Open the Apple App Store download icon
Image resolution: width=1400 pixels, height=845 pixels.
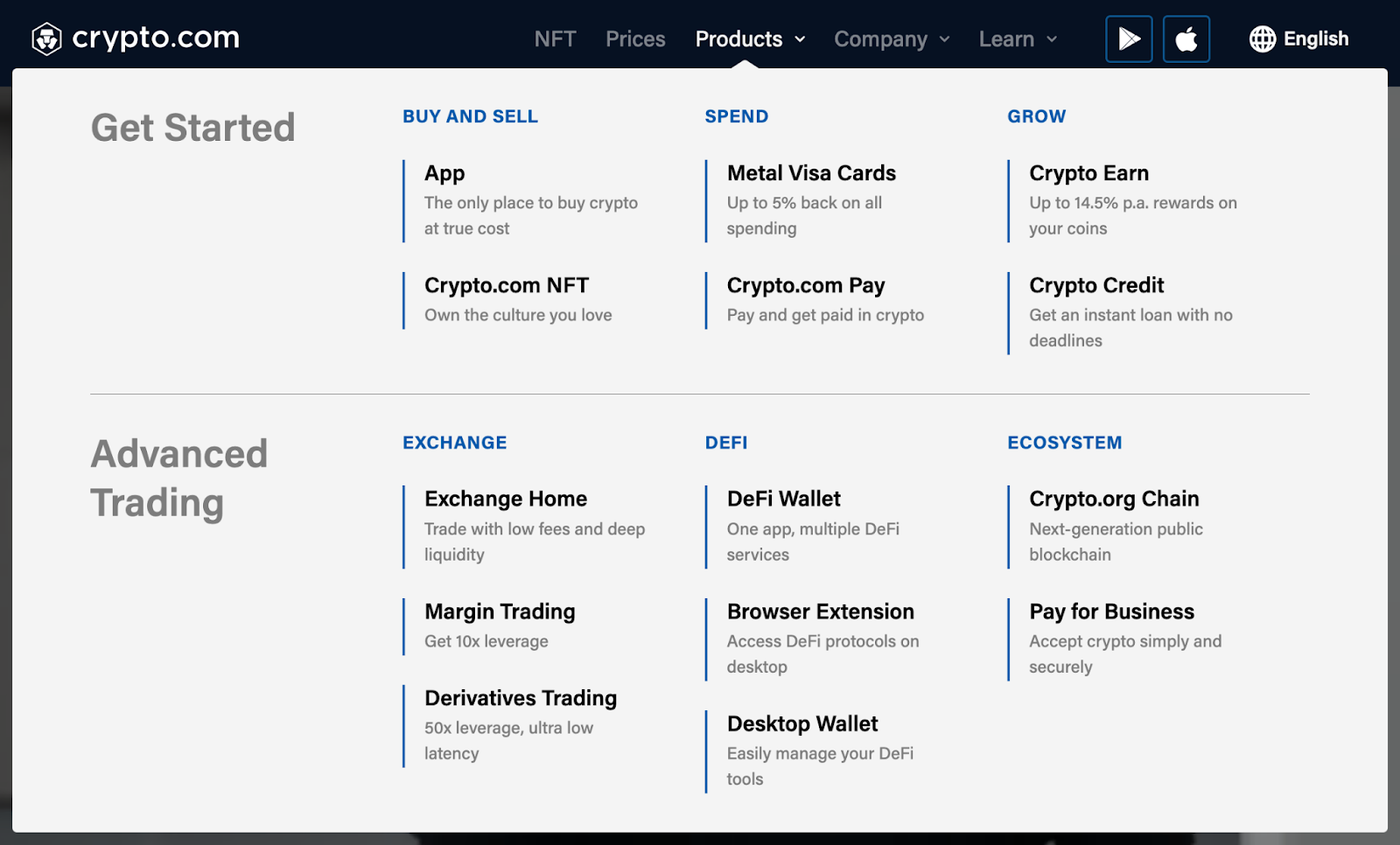(1186, 38)
